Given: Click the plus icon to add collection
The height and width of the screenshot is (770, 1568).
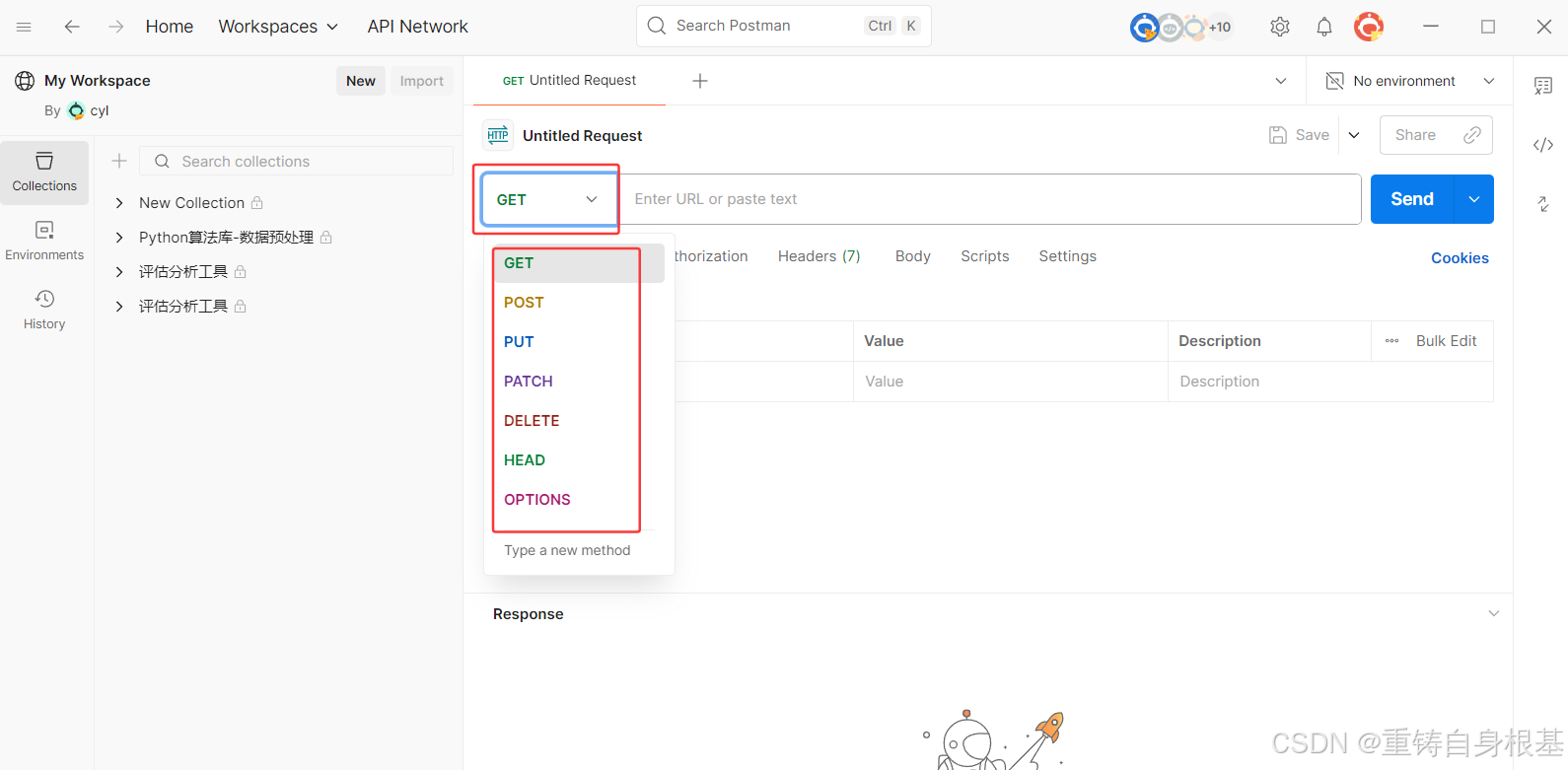Looking at the screenshot, I should tap(119, 161).
